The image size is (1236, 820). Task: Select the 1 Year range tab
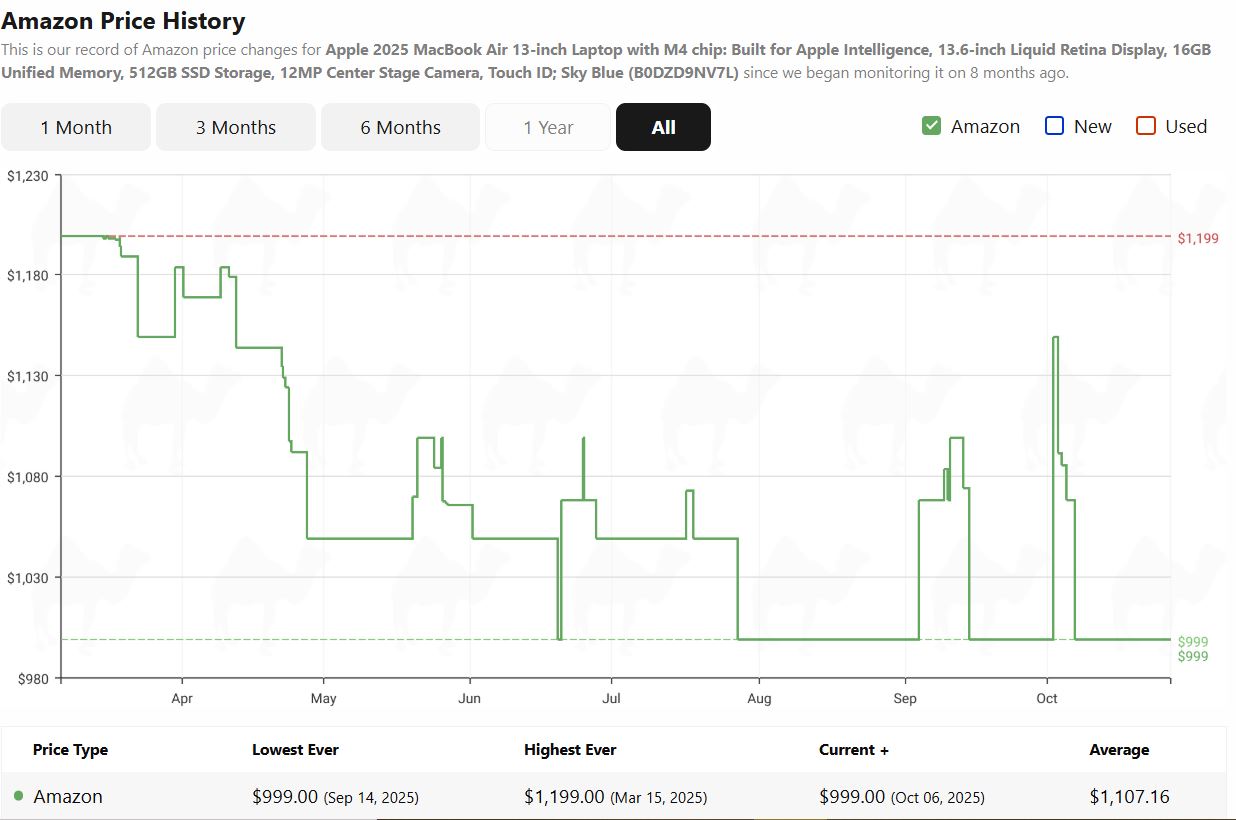point(548,127)
